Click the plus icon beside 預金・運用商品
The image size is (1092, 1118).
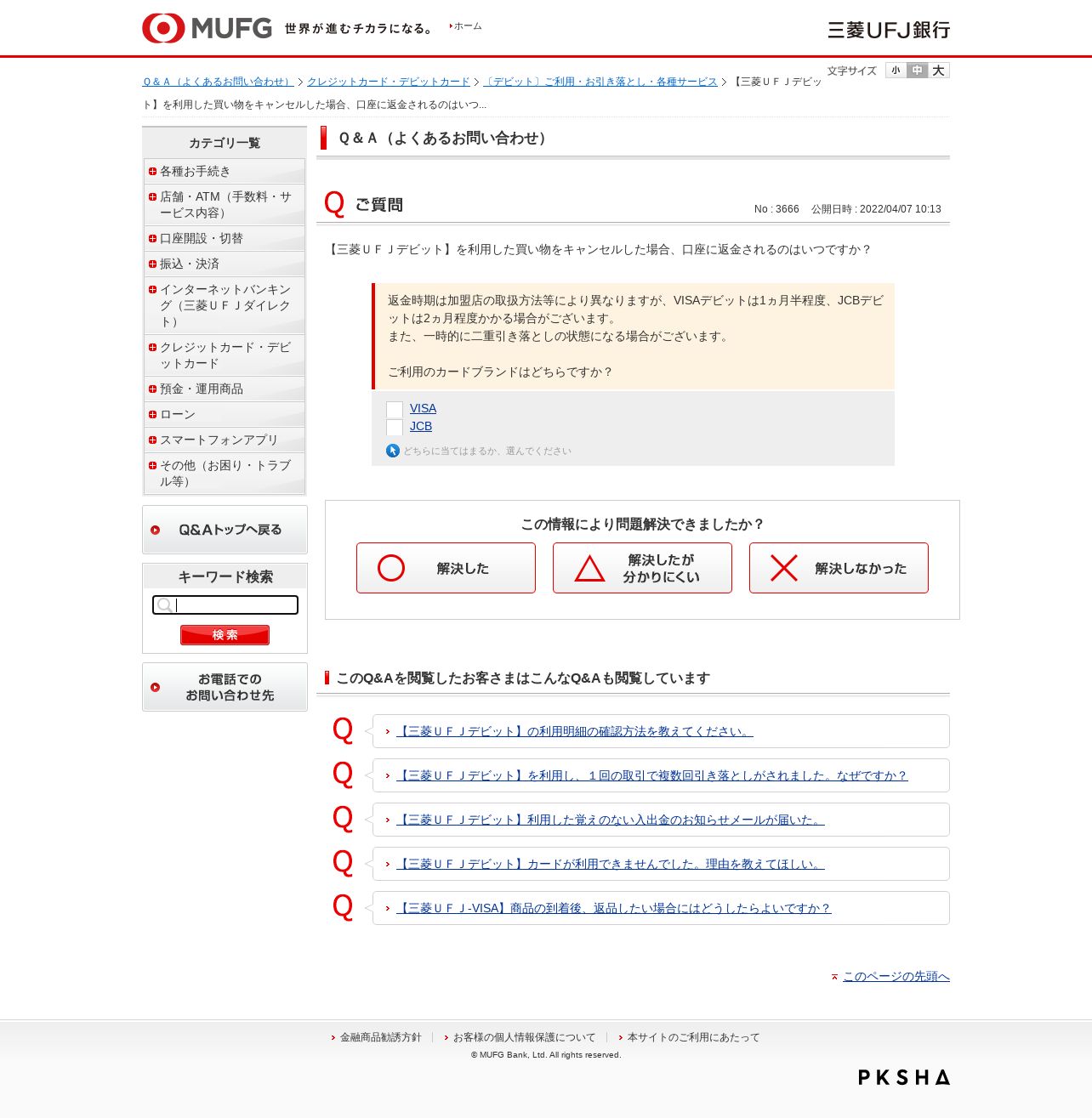153,389
